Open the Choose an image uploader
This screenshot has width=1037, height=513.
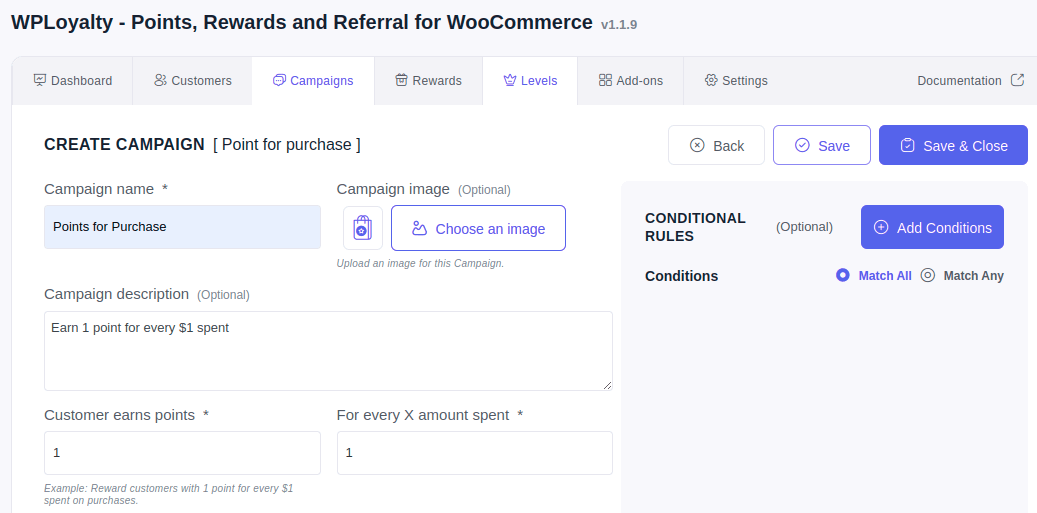pyautogui.click(x=478, y=228)
